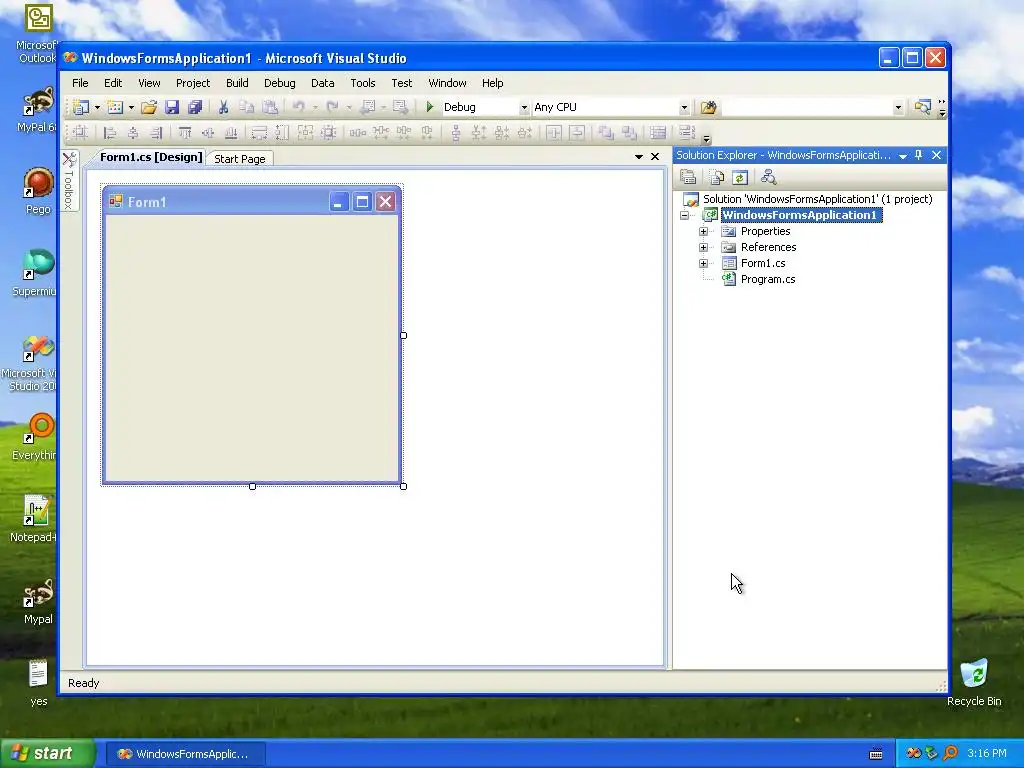Click the Align Lefts layout icon
This screenshot has height=768, width=1024.
pyautogui.click(x=110, y=133)
